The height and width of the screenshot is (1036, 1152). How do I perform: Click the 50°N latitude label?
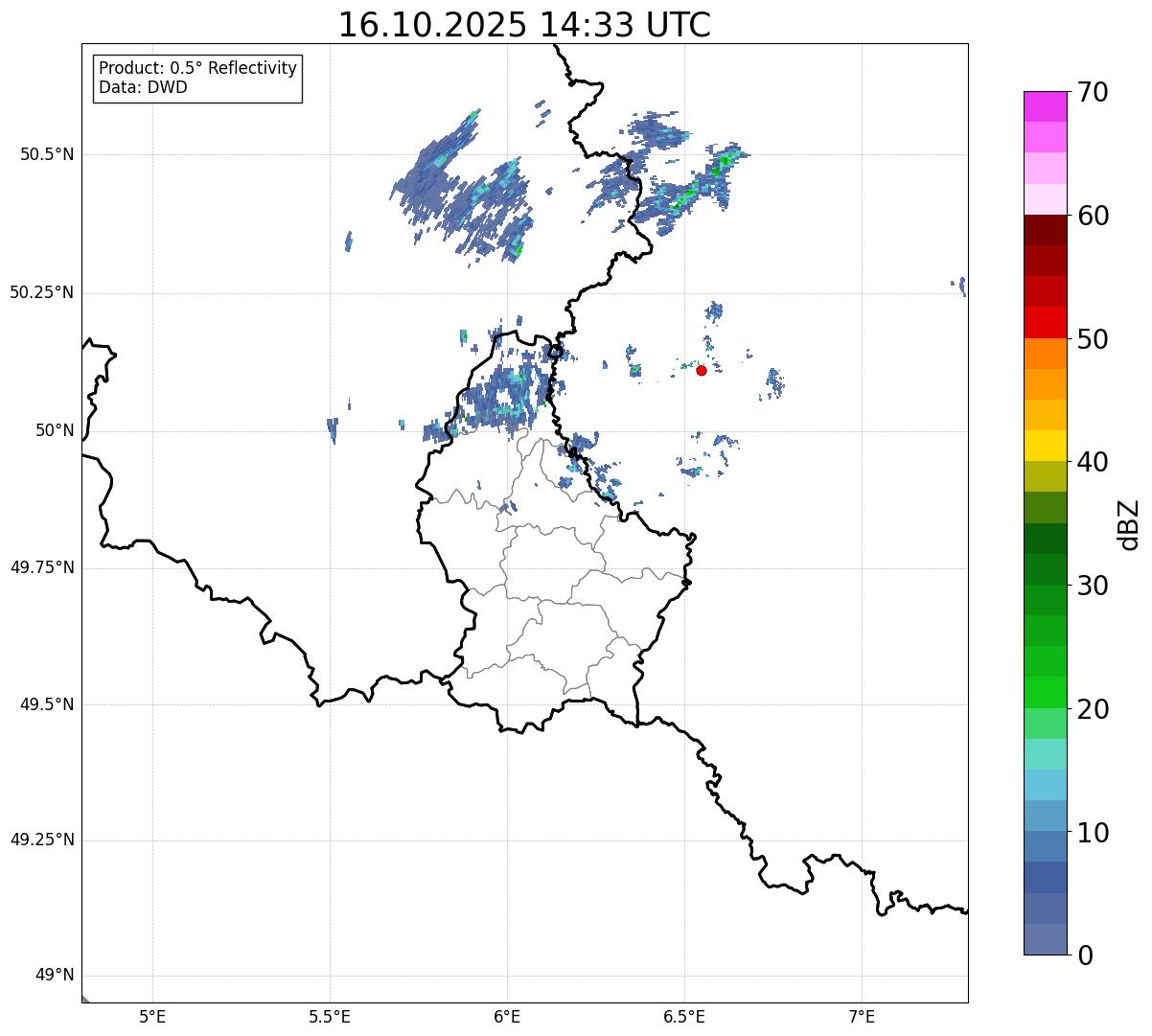(x=55, y=430)
